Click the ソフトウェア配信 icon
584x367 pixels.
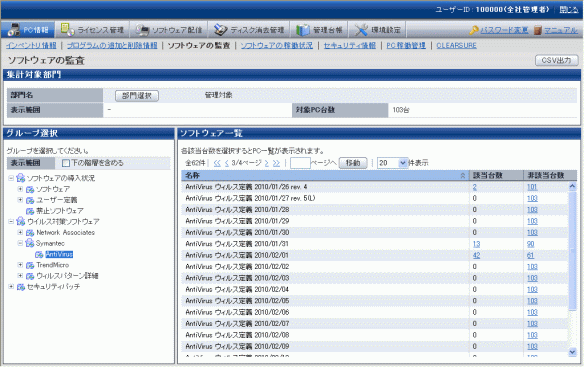(142, 30)
